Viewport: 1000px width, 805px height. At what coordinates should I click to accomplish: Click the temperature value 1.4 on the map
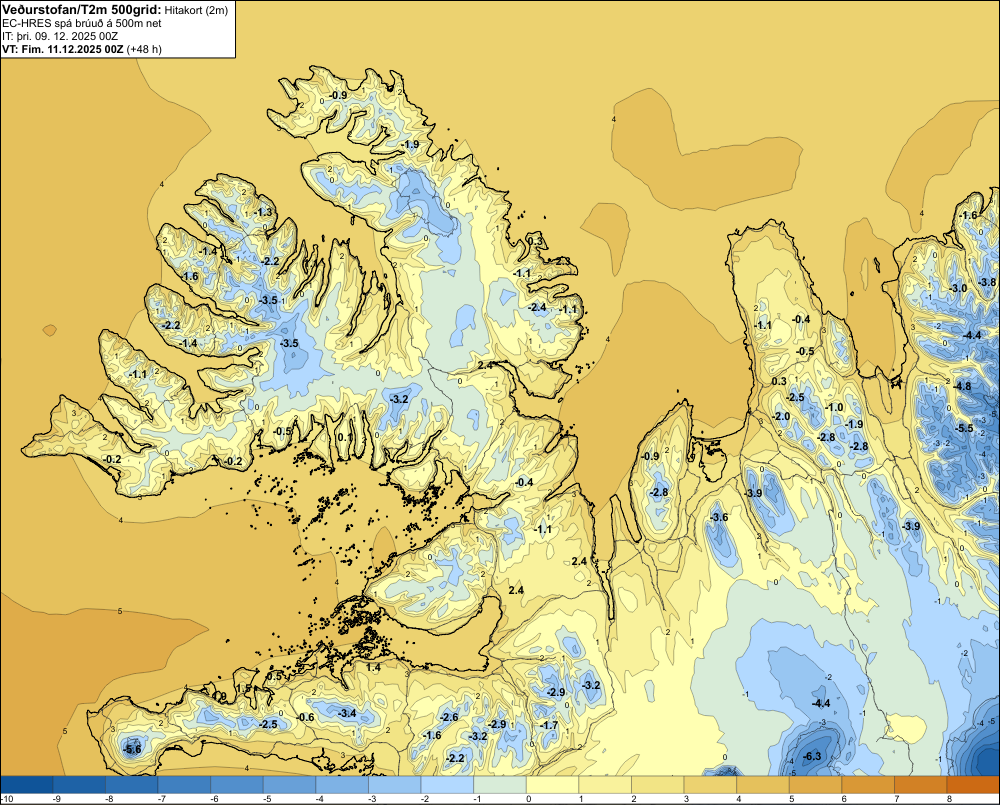coord(373,667)
